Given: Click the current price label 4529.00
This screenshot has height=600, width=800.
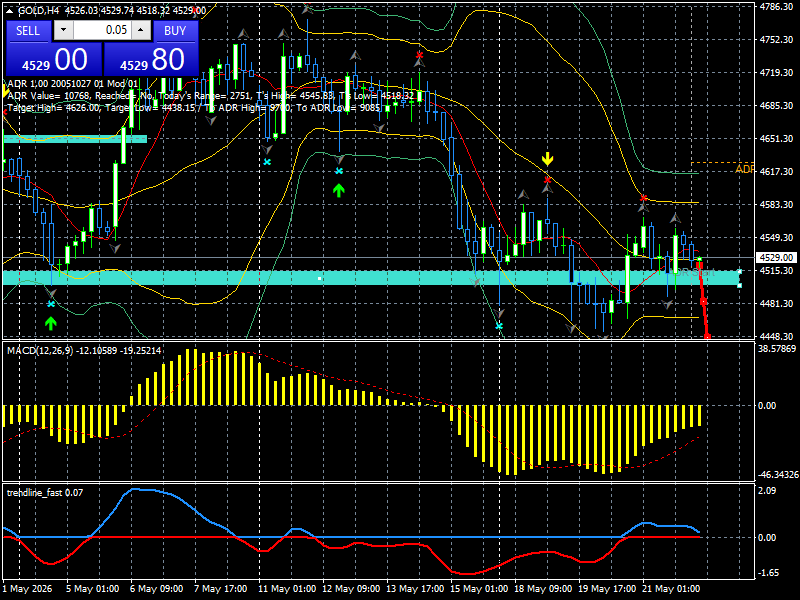Looking at the screenshot, I should (777, 258).
